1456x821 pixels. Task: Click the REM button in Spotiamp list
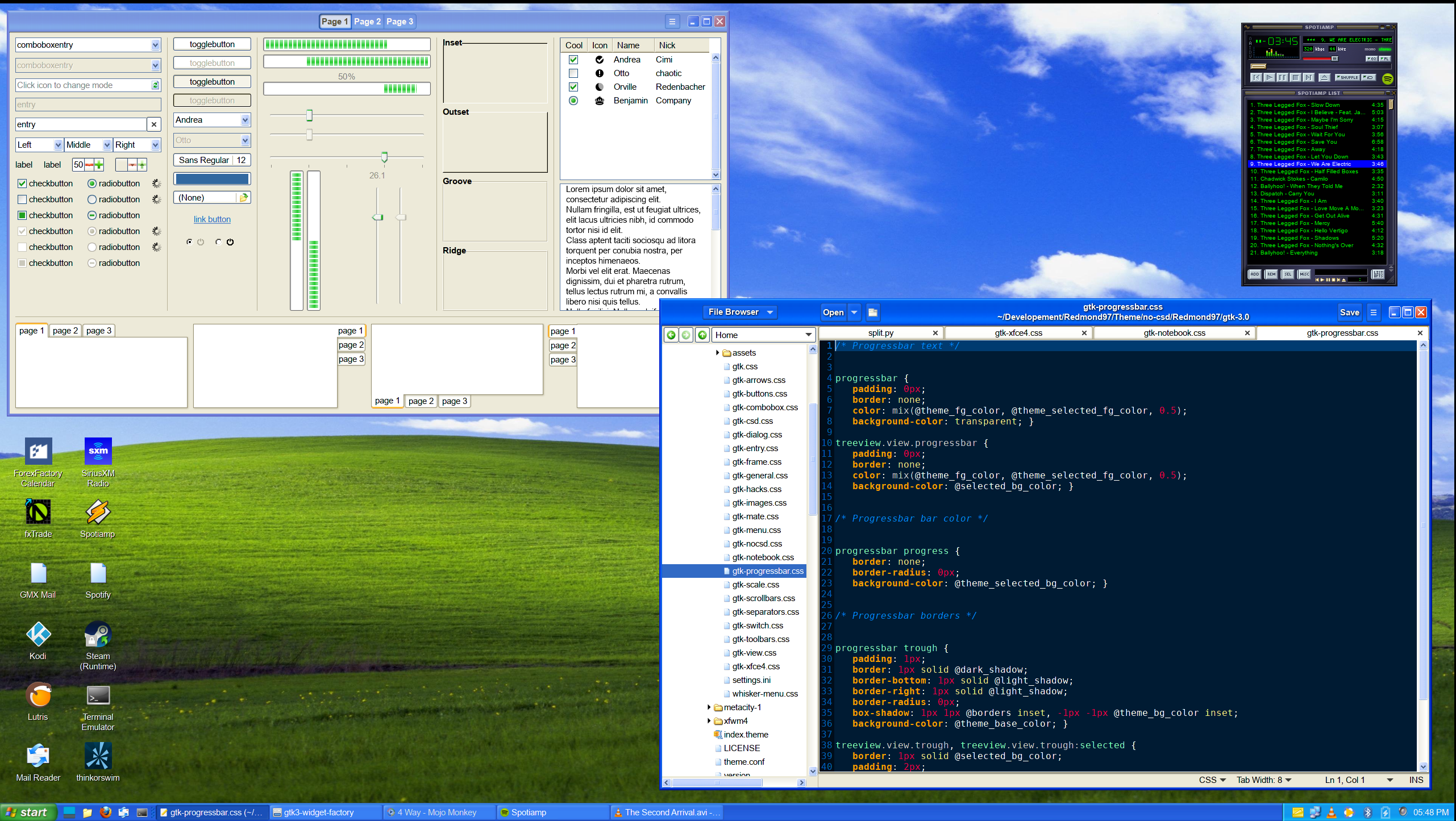pos(1271,274)
